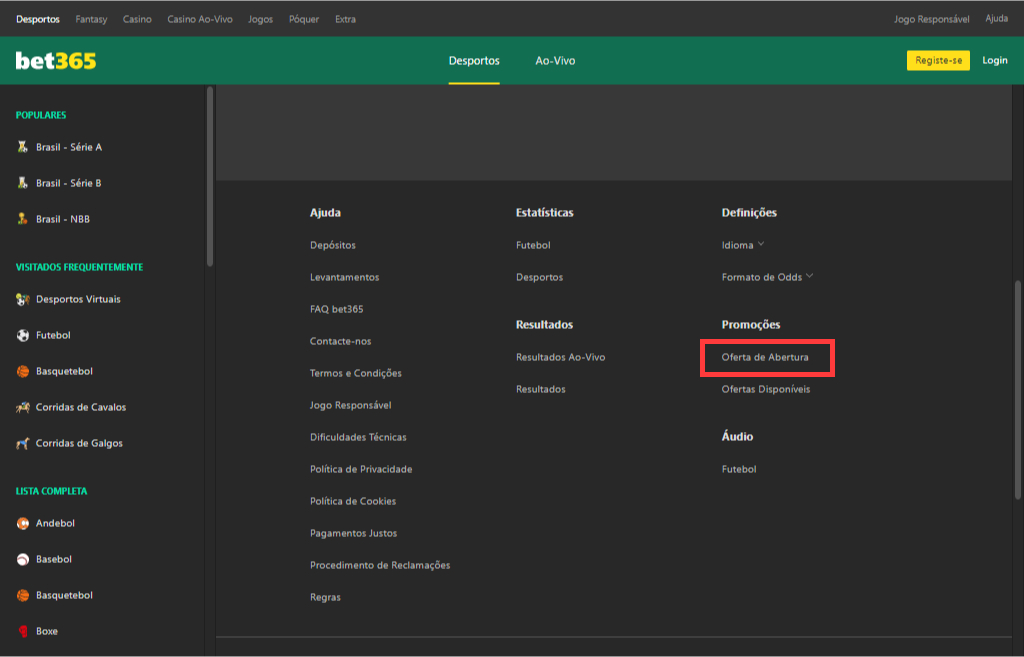Click the Boxe glove icon
This screenshot has width=1024, height=657.
23,631
